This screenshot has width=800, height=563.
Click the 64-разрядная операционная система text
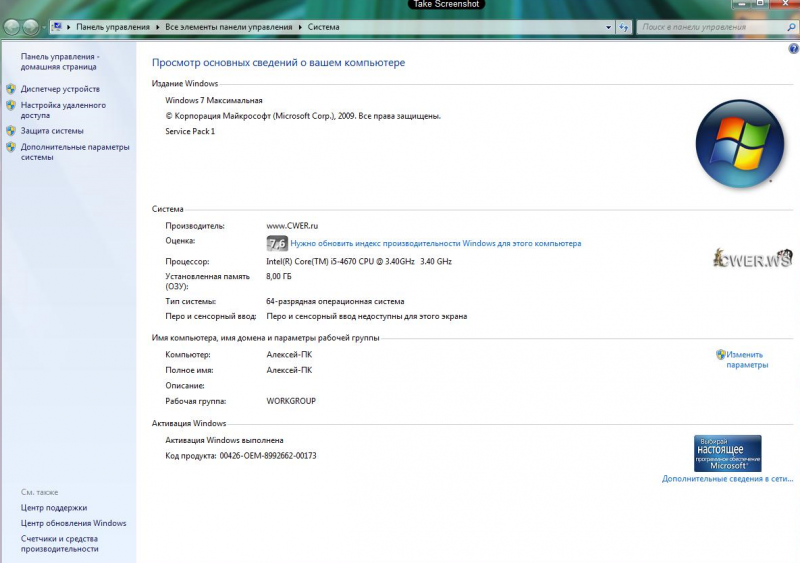click(x=335, y=301)
